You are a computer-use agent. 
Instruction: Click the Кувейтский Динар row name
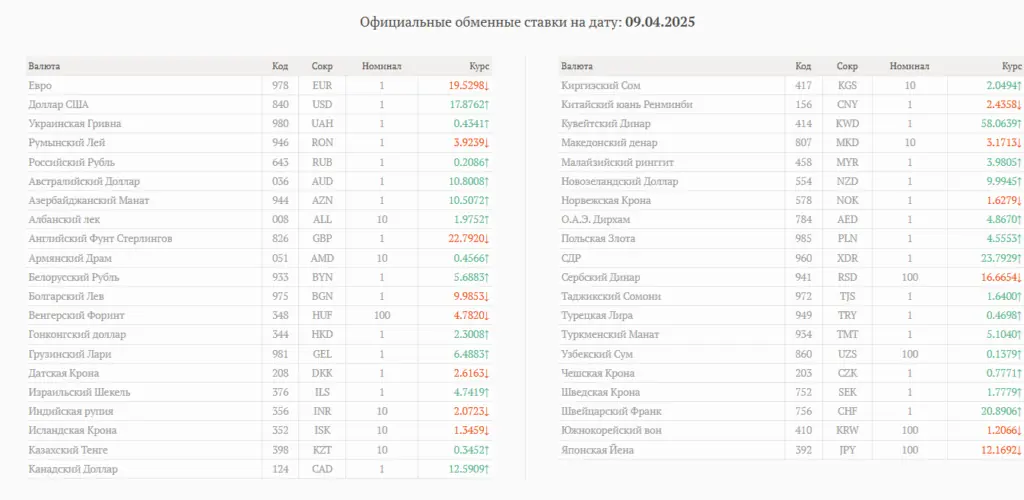click(x=605, y=123)
